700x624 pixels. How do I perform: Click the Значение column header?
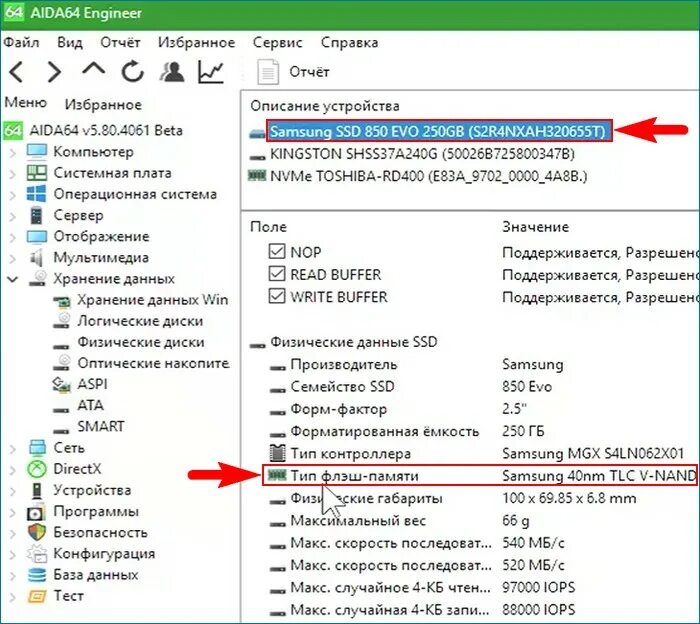point(535,227)
